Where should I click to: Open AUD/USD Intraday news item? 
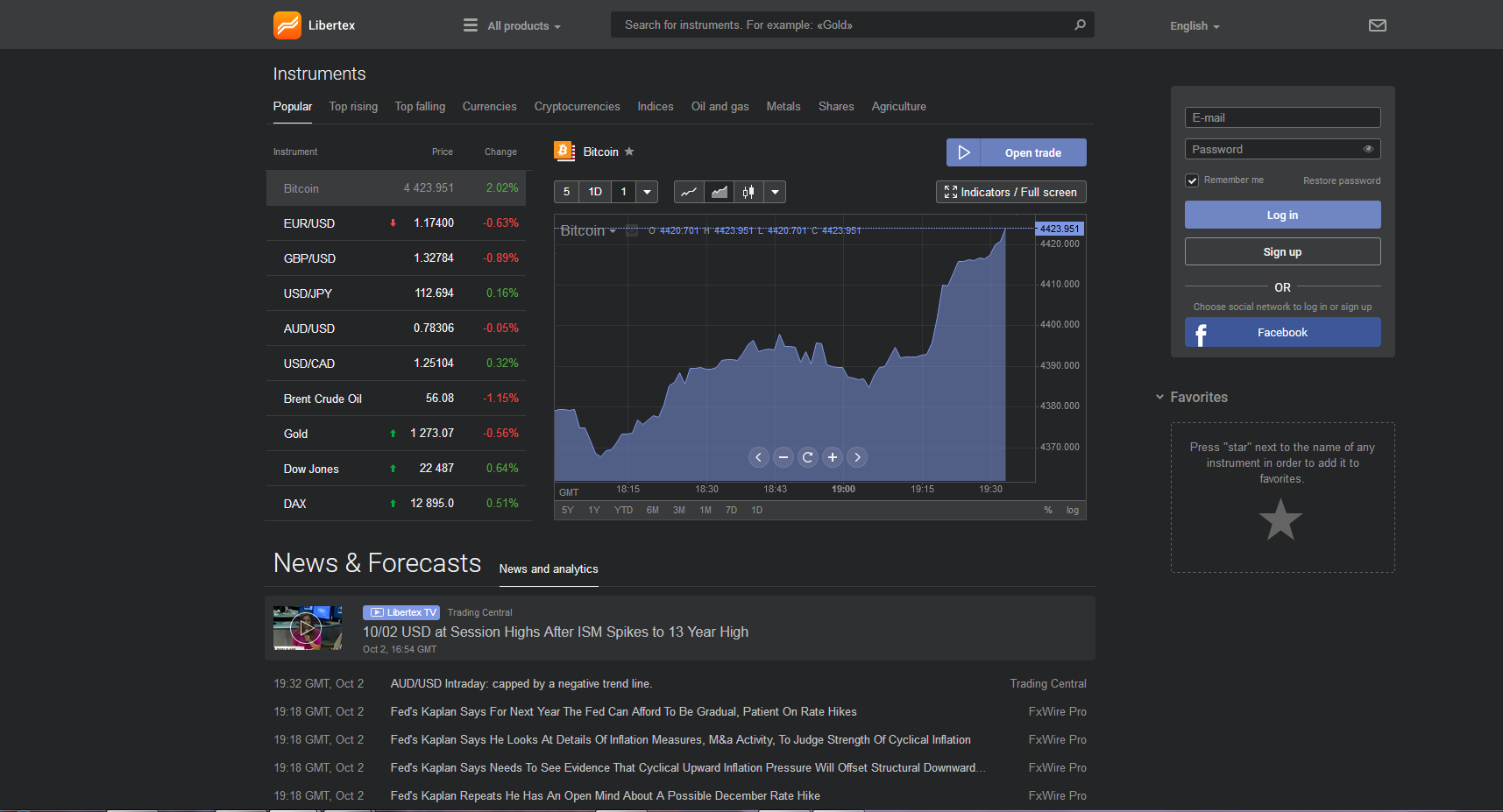click(x=521, y=683)
